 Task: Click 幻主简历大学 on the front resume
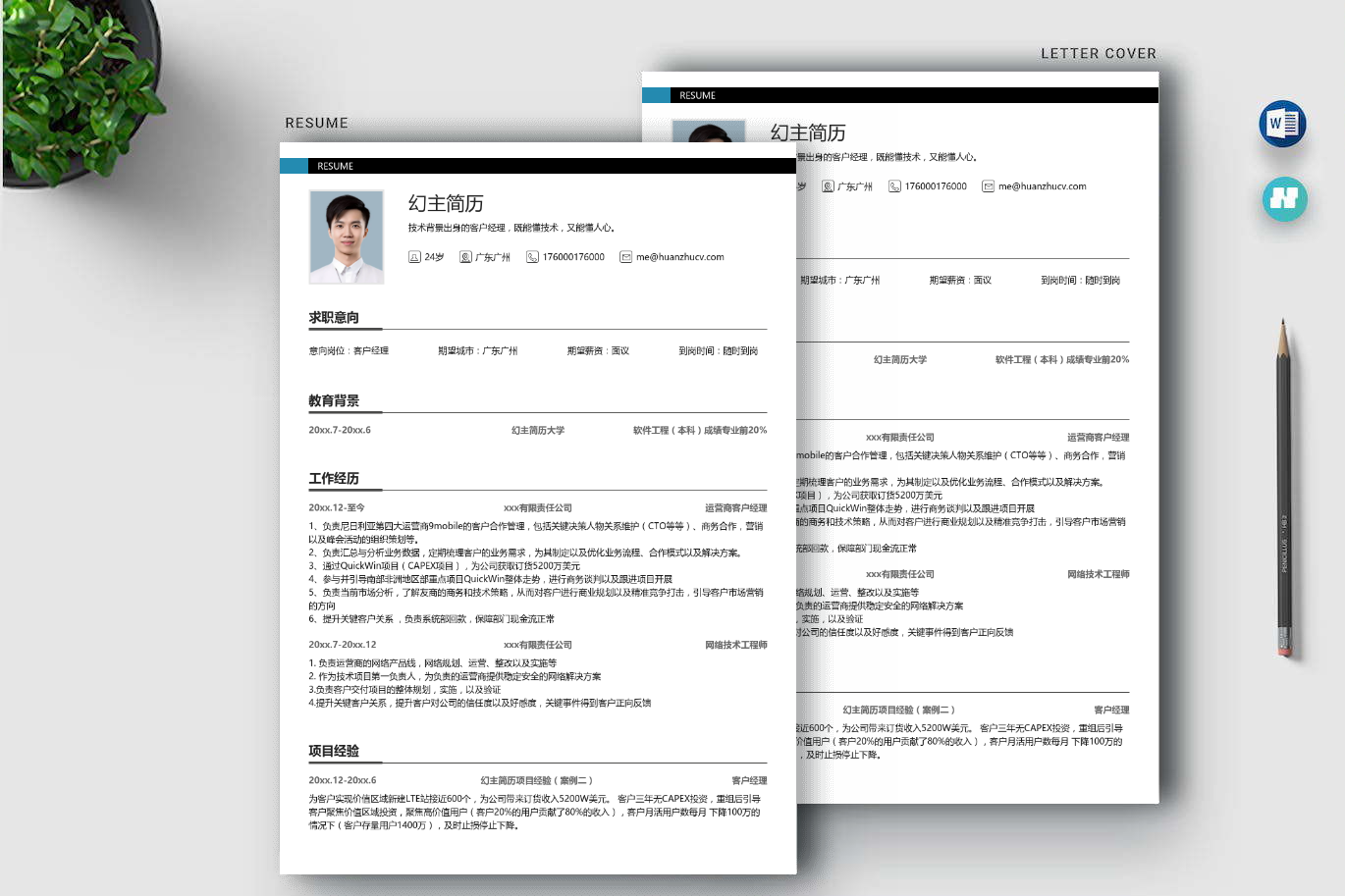pos(538,430)
